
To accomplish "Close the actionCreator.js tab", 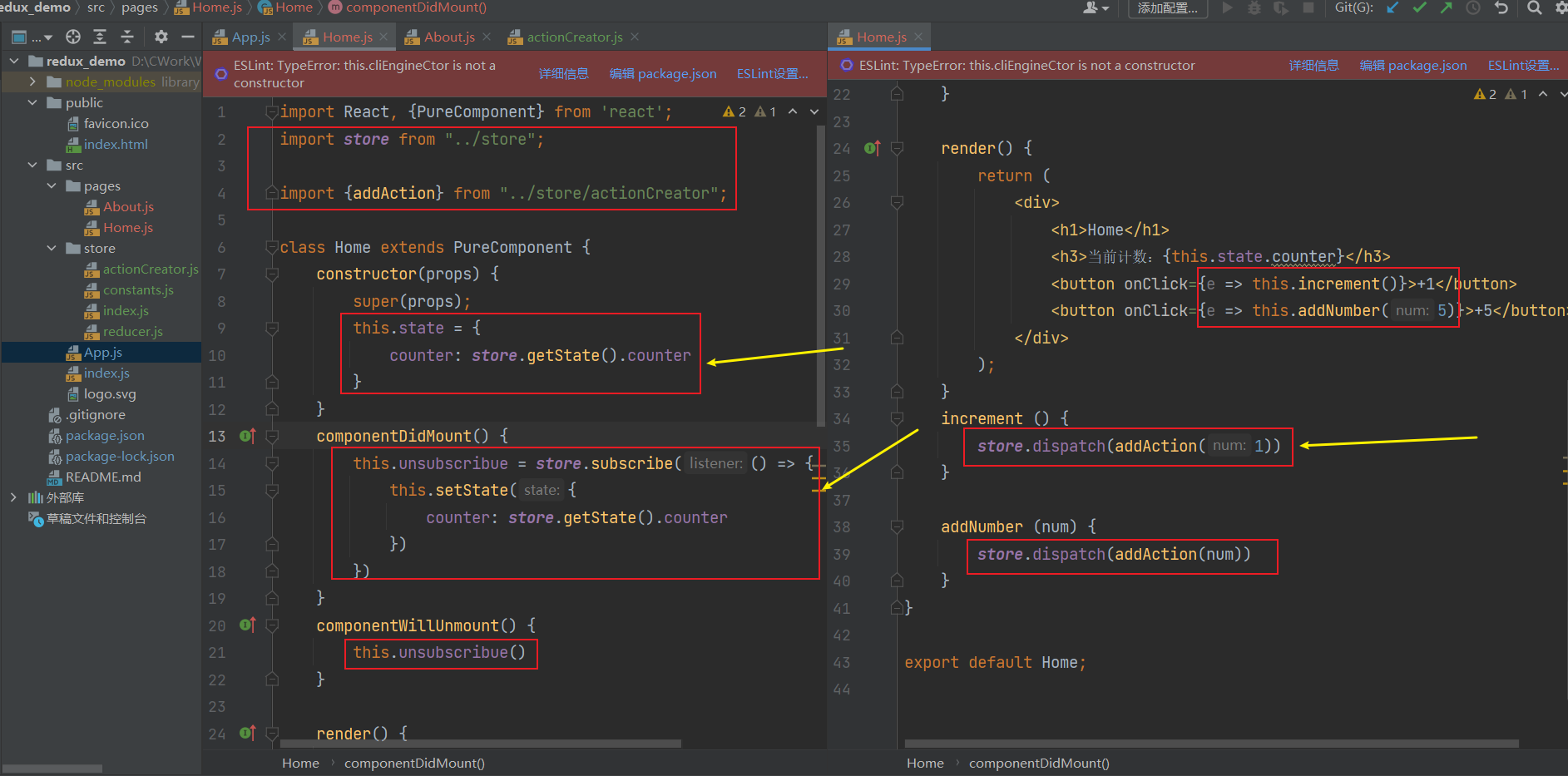I will coord(635,37).
